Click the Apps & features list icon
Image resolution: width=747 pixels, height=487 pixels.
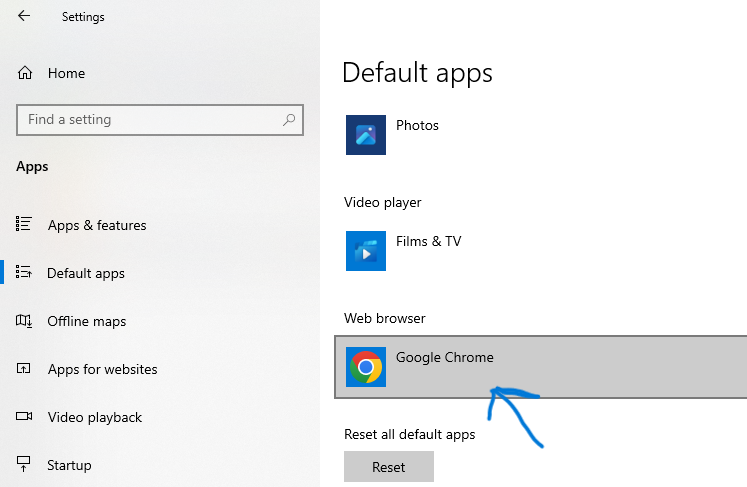[25, 225]
